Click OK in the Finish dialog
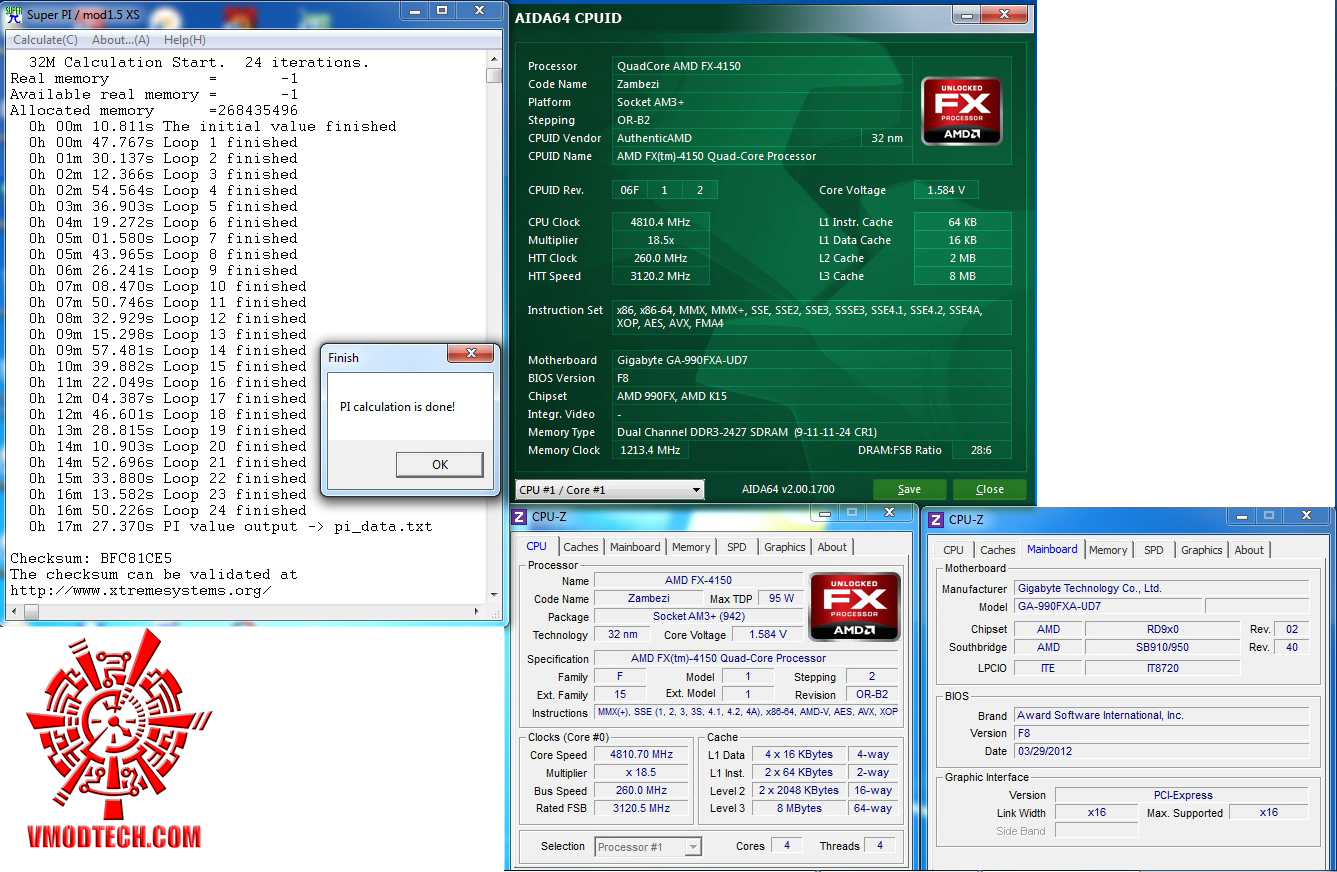 (x=440, y=464)
